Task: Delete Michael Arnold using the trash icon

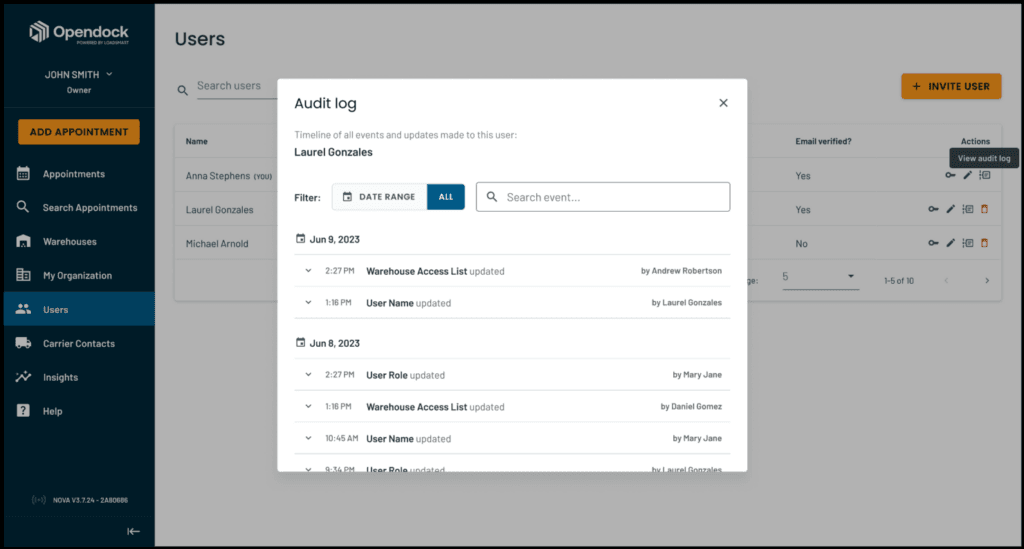Action: click(x=985, y=243)
